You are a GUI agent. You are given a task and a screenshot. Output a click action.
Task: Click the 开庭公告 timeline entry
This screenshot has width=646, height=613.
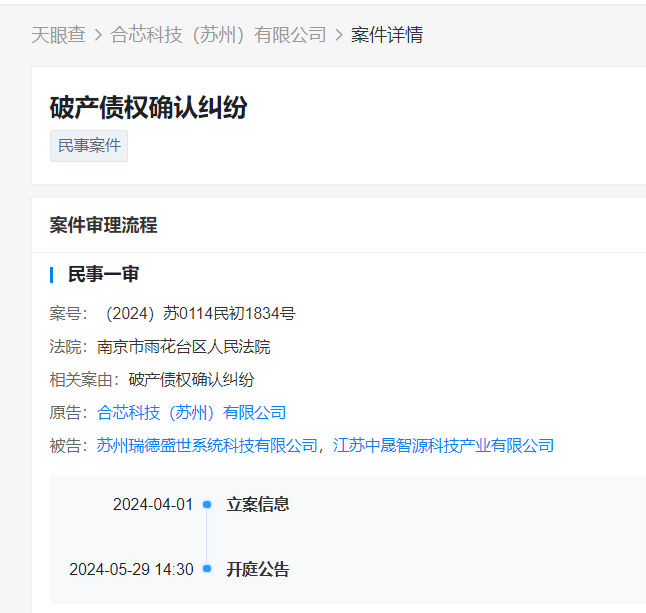(258, 569)
